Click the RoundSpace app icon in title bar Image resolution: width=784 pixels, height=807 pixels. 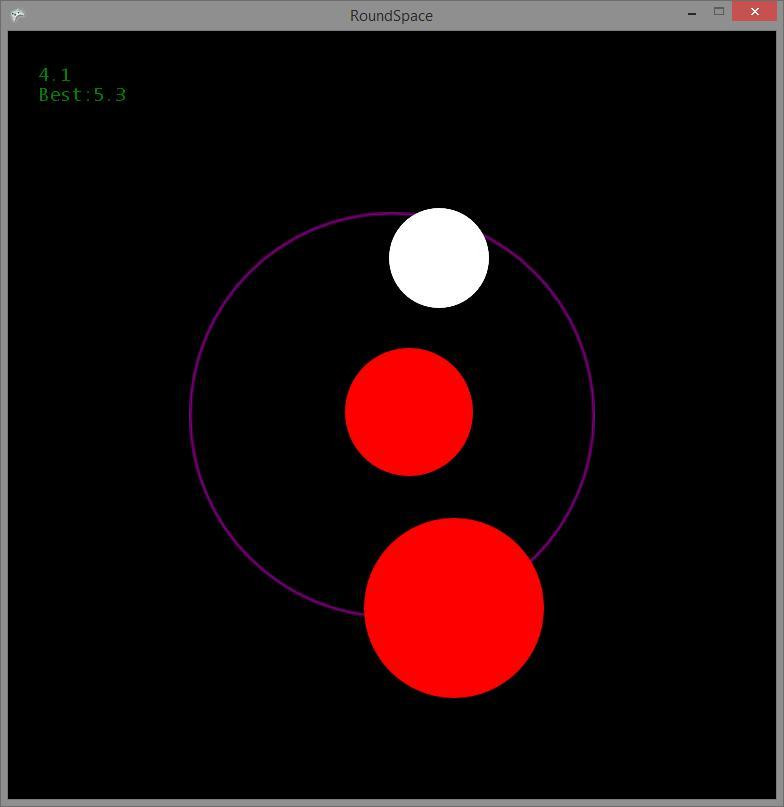click(17, 14)
